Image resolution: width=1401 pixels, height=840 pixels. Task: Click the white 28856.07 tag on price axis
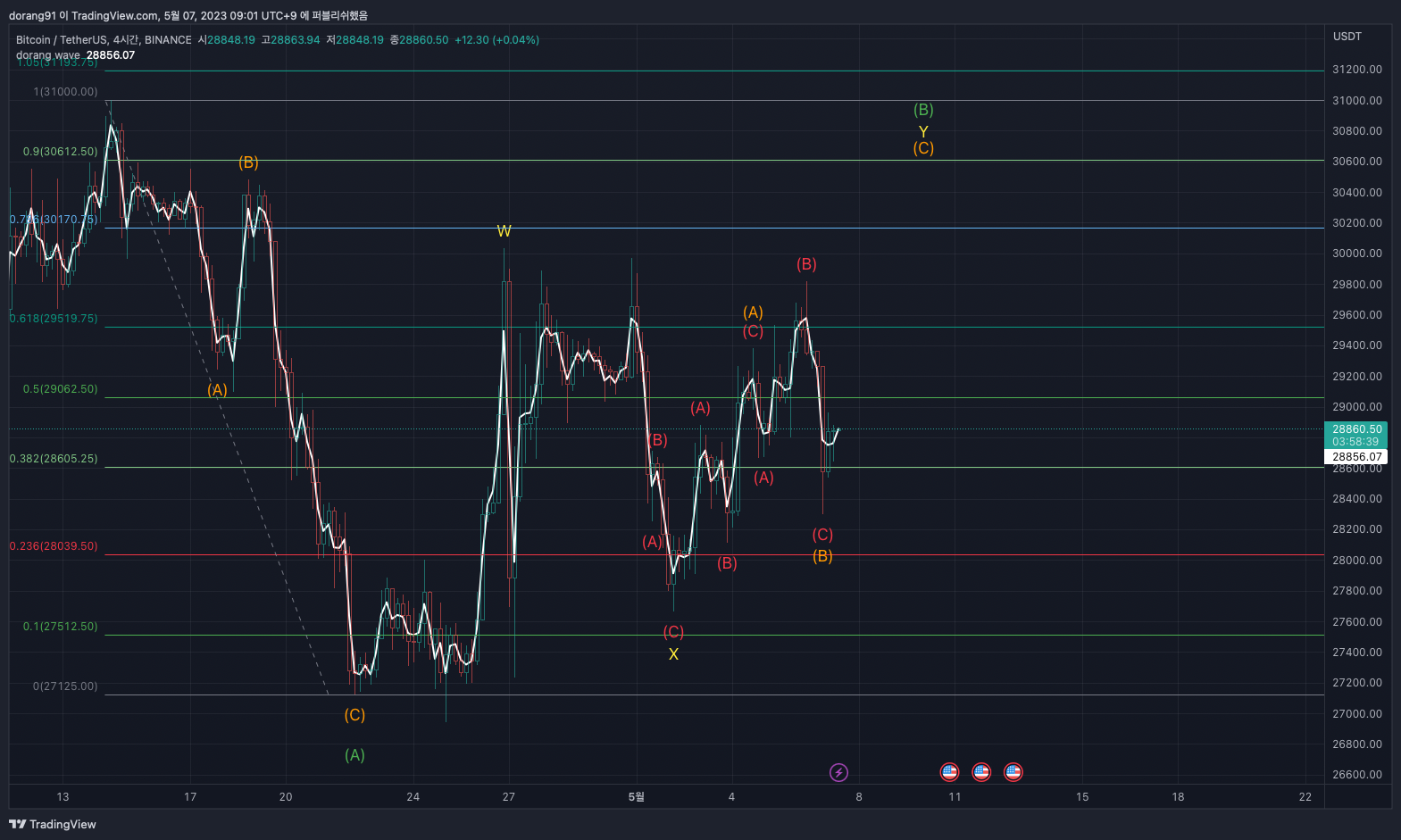coord(1355,457)
